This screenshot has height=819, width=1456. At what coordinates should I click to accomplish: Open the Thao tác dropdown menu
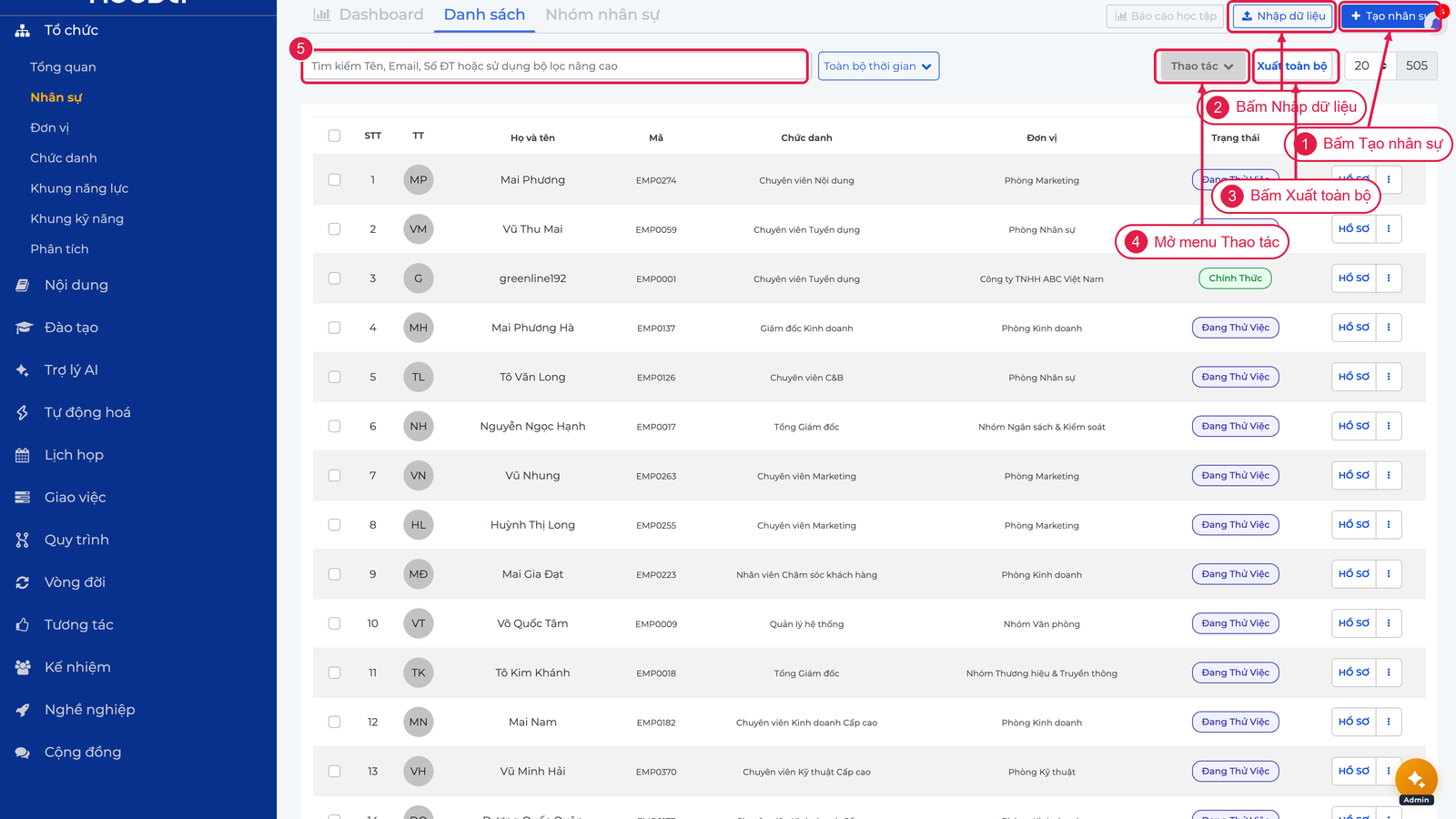click(x=1201, y=66)
